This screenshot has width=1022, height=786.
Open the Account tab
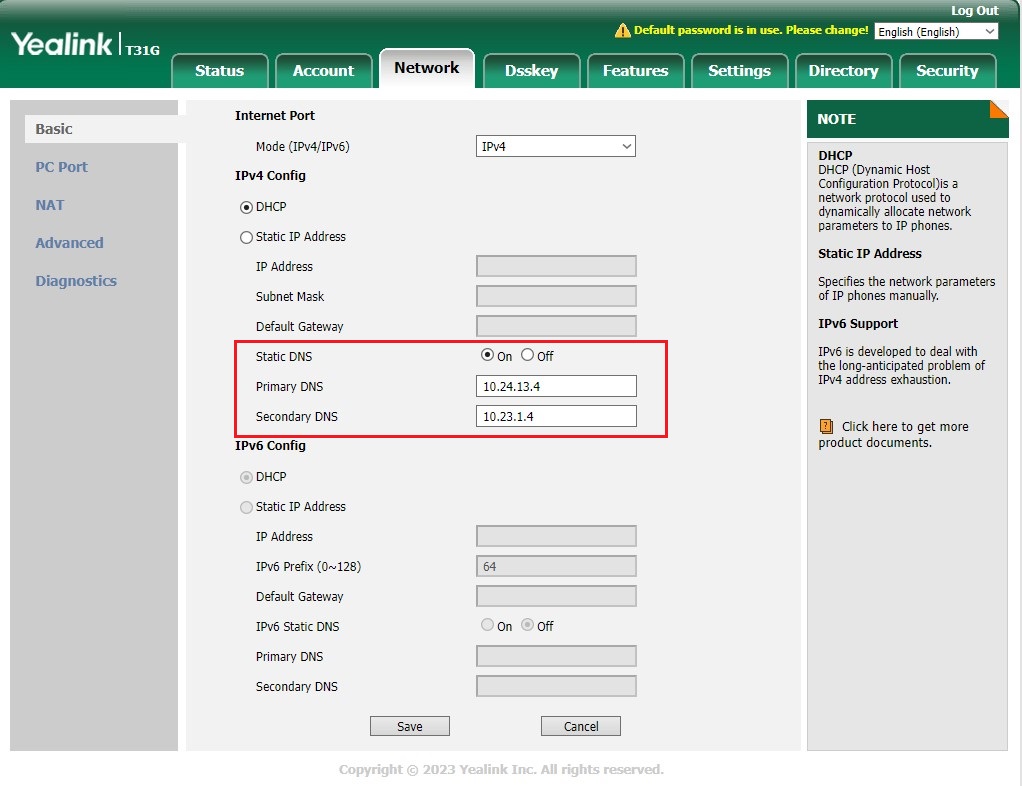click(323, 71)
